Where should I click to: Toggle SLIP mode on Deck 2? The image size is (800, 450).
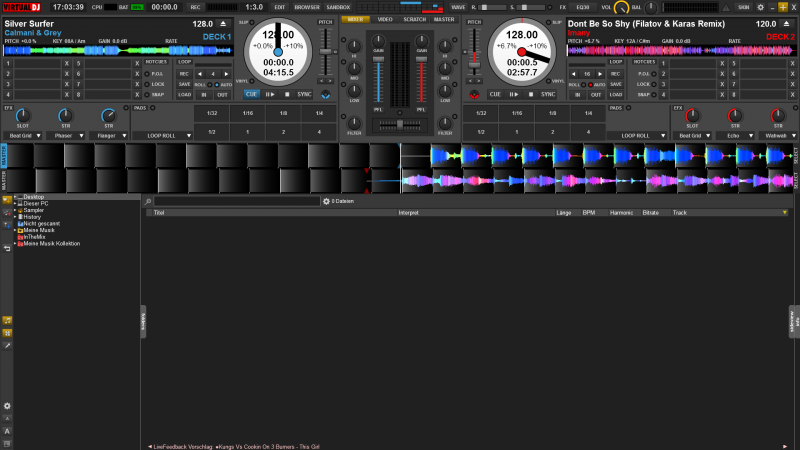pyautogui.click(x=548, y=22)
